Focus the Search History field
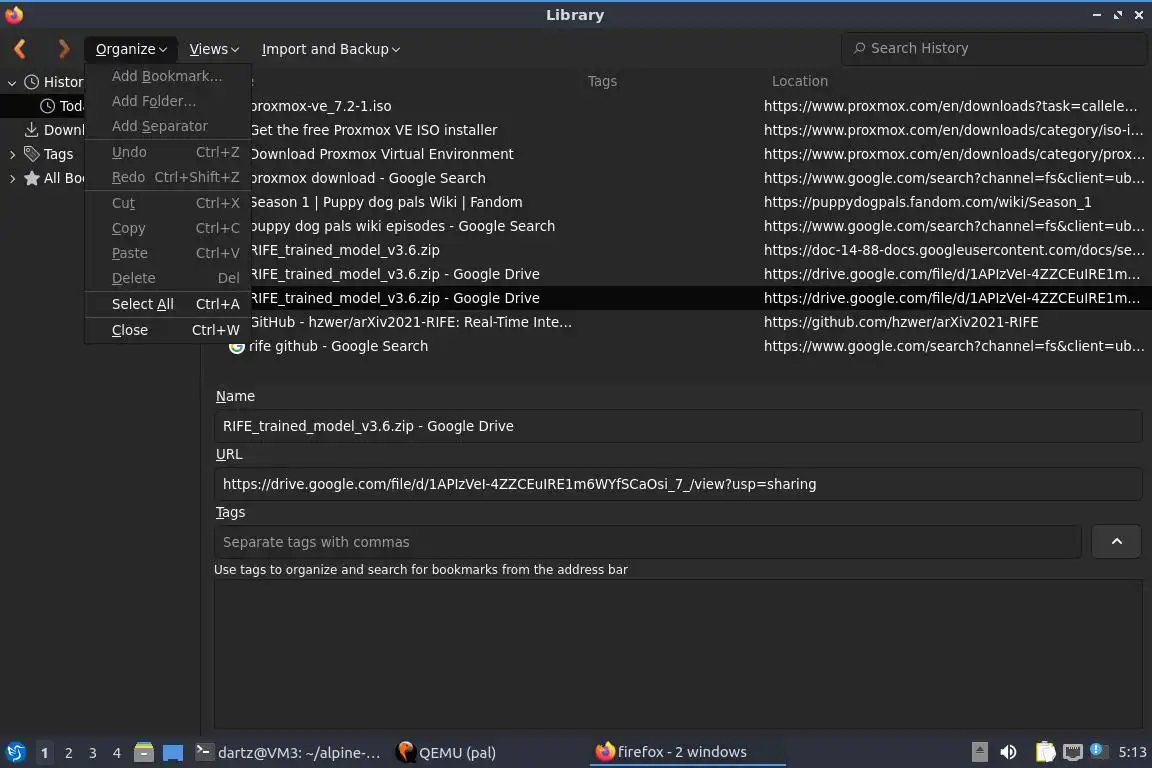The image size is (1152, 768). [x=994, y=49]
